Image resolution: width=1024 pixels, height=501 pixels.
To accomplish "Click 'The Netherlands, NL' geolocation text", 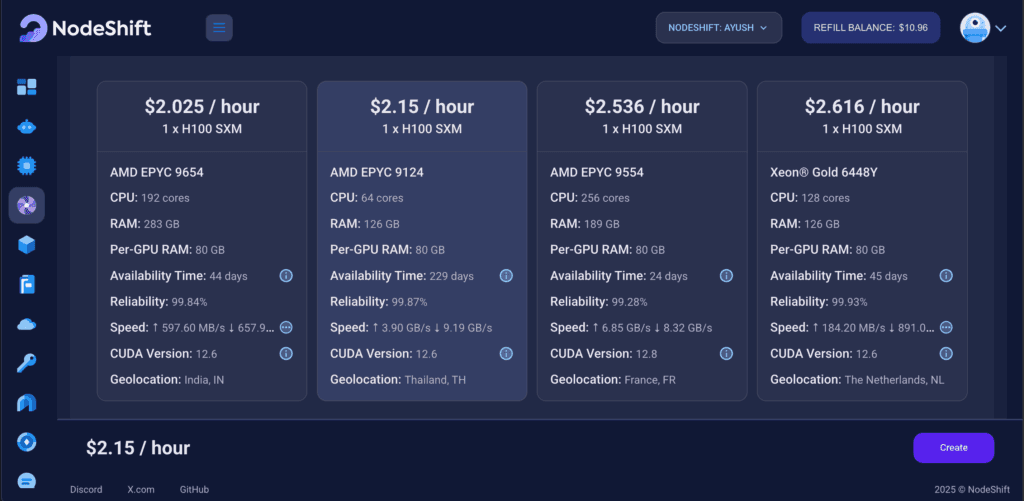I will (894, 380).
